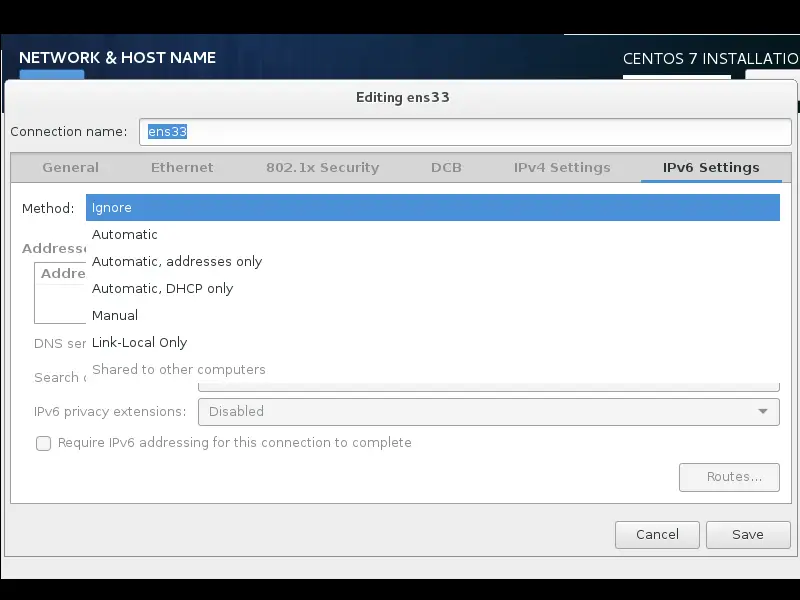Viewport: 800px width, 600px height.
Task: Select Shared to other computers option
Action: point(433,369)
